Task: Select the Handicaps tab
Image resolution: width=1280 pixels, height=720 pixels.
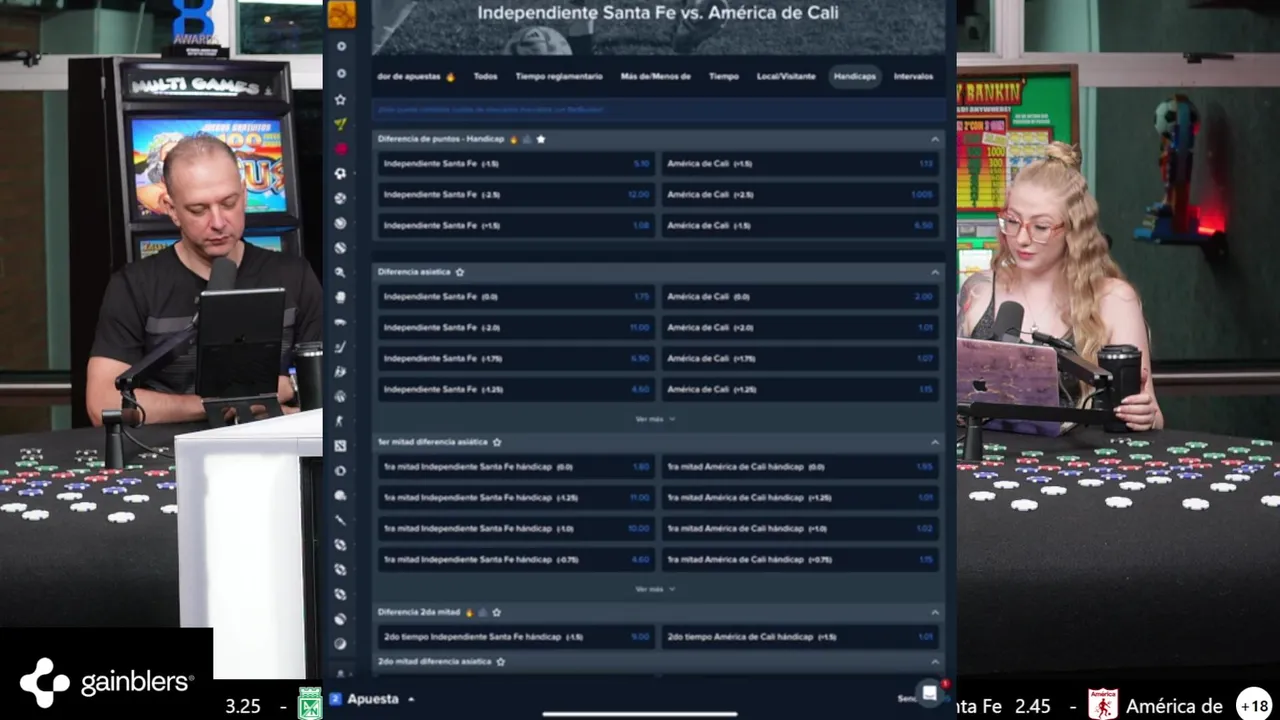Action: pyautogui.click(x=855, y=76)
